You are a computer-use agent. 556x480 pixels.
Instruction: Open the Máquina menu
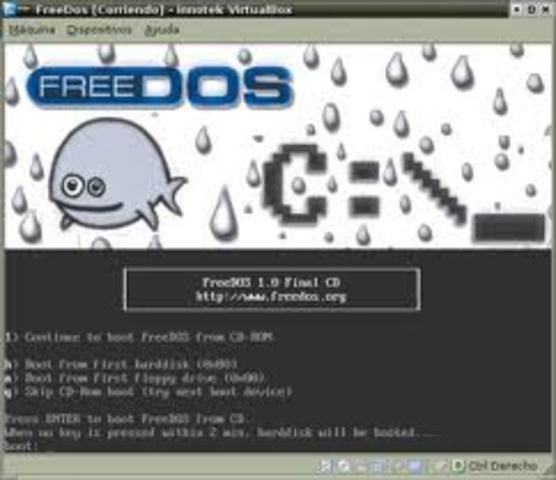[32, 30]
